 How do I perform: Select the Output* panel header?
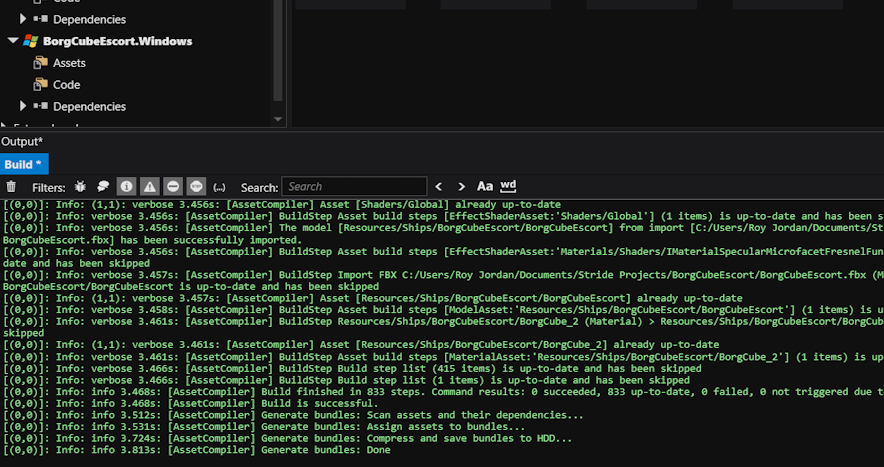pos(22,142)
